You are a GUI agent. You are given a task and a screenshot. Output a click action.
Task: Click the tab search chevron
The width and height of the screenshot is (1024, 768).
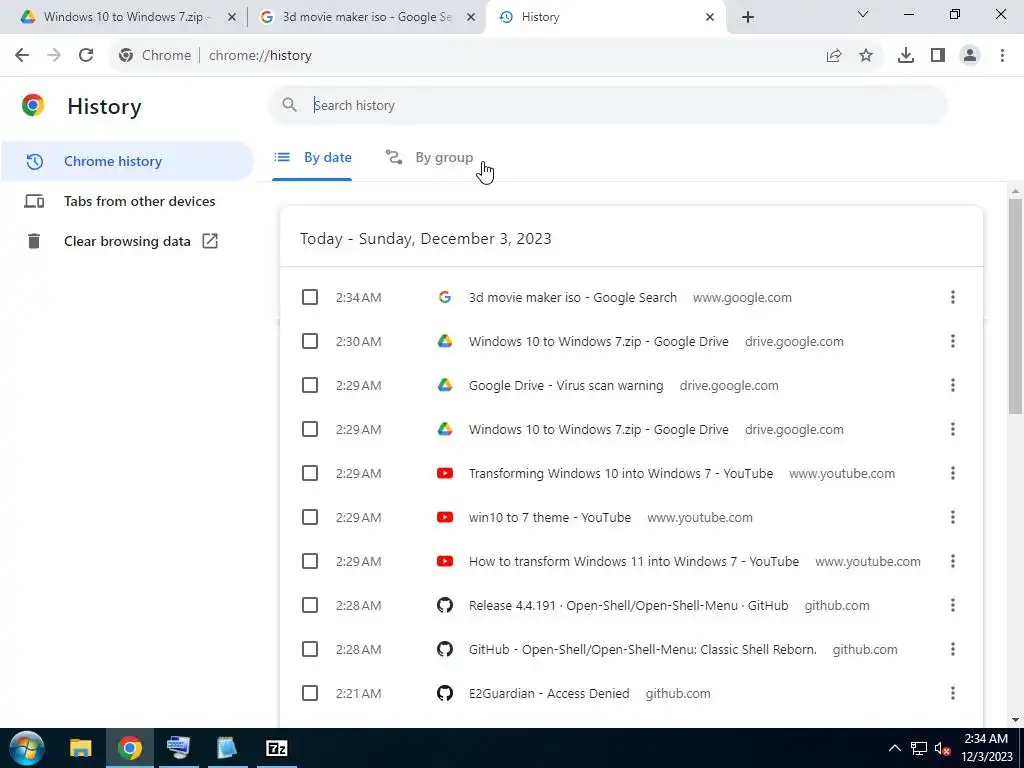(x=863, y=14)
